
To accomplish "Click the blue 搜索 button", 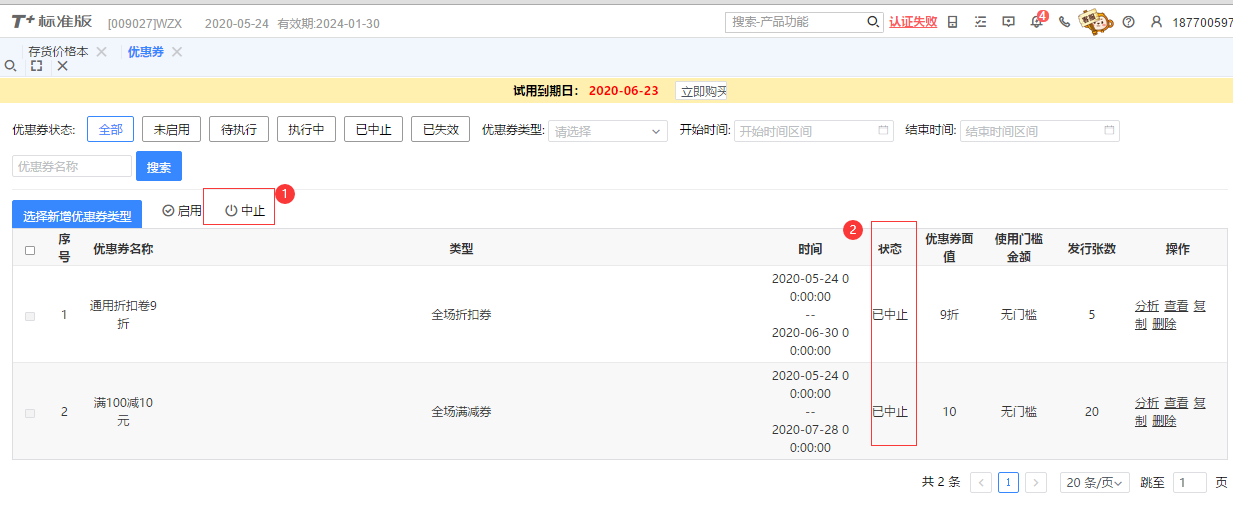I will point(159,166).
